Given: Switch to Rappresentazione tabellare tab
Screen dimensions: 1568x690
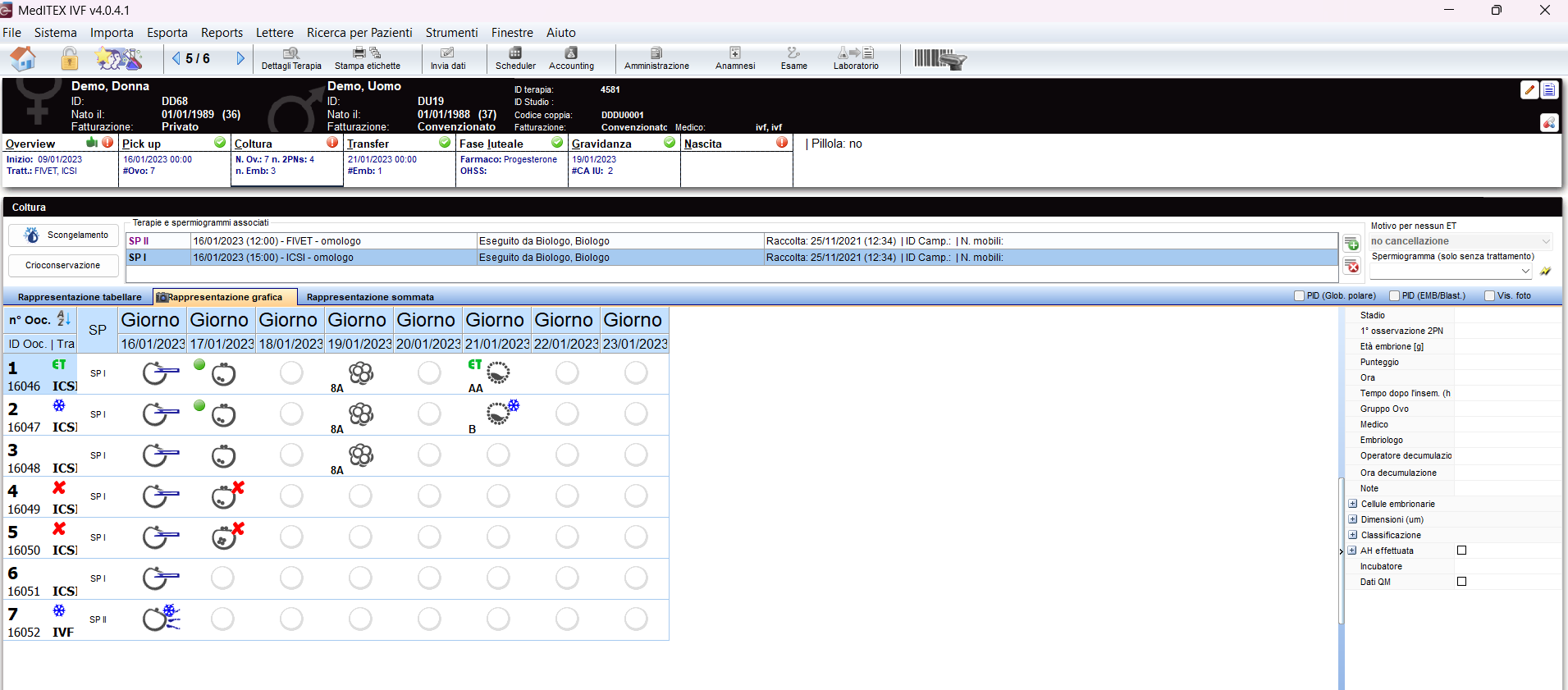Looking at the screenshot, I should click(80, 297).
